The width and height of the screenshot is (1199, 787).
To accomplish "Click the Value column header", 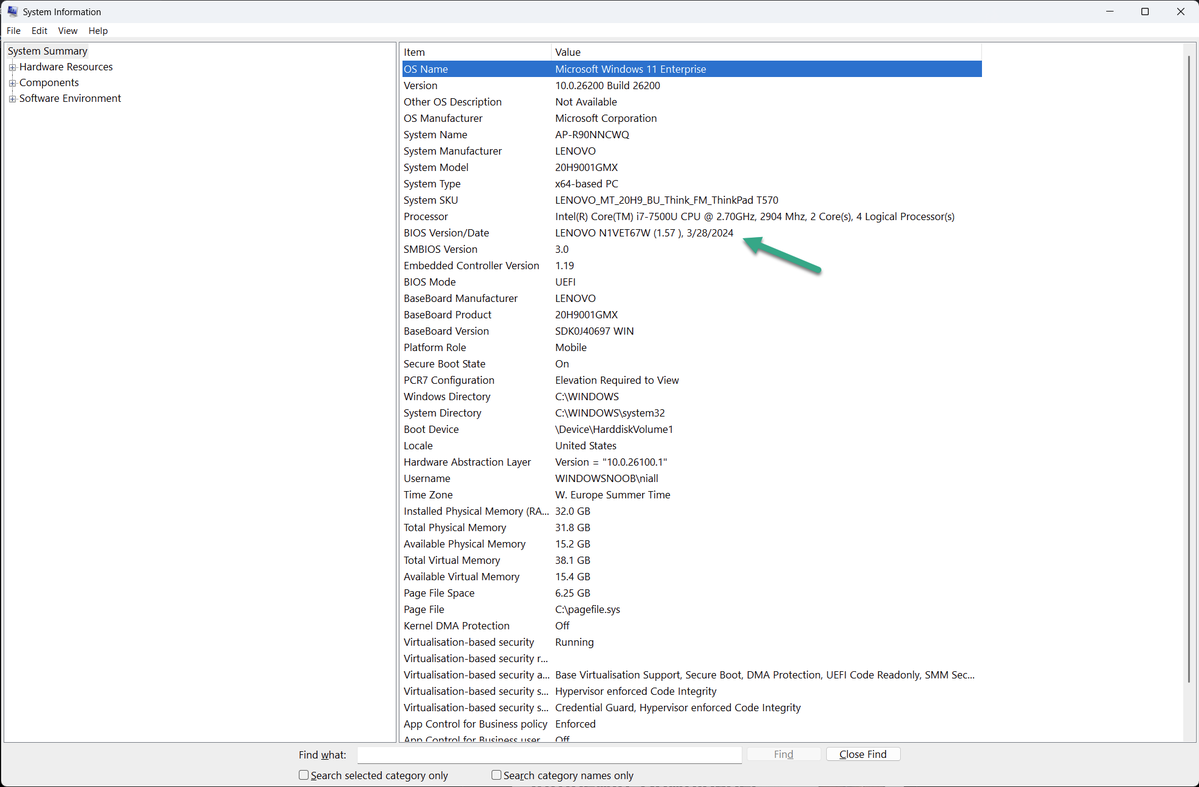I will pos(766,52).
